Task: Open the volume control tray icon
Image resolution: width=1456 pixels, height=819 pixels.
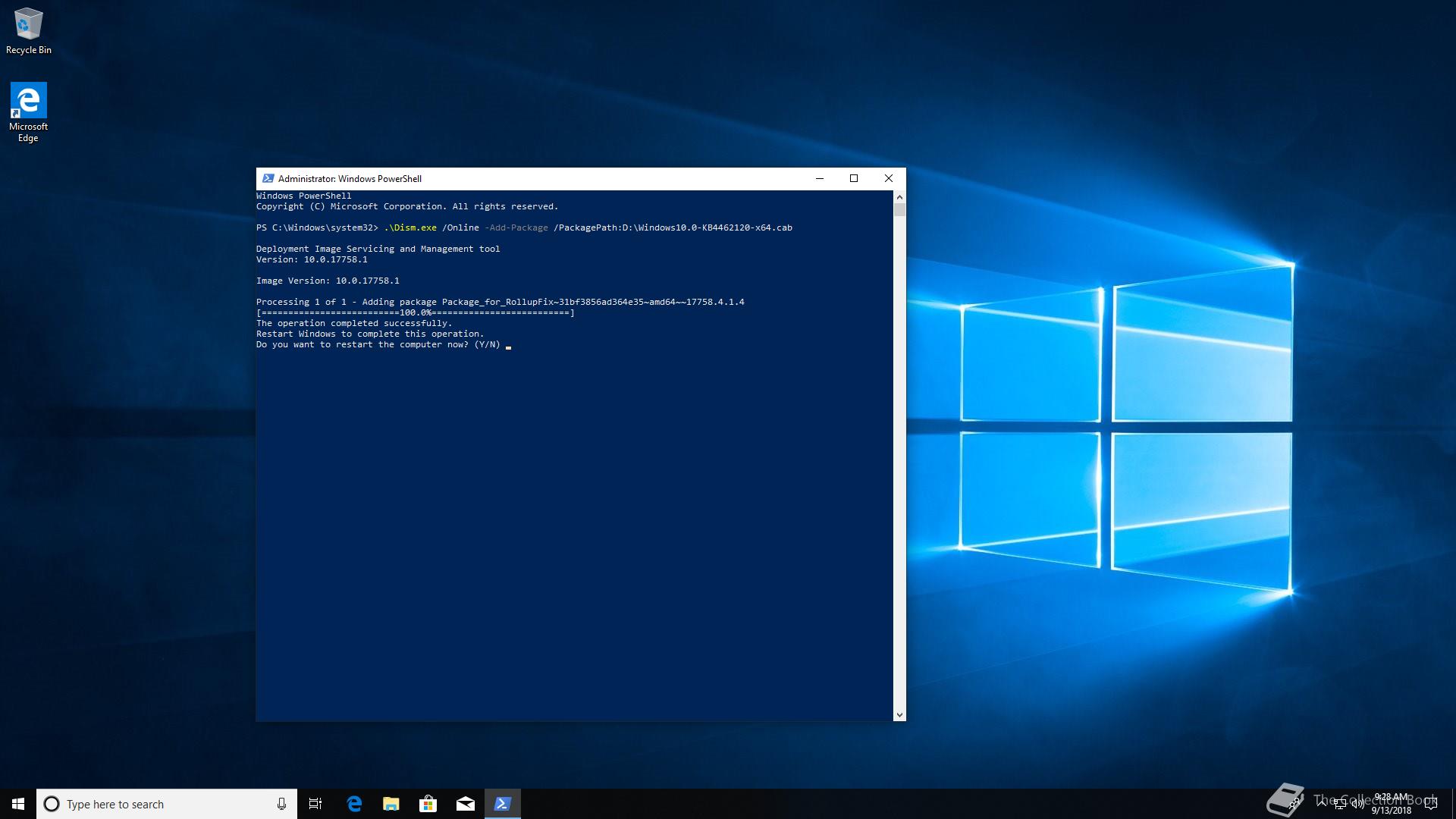Action: coord(1357,804)
